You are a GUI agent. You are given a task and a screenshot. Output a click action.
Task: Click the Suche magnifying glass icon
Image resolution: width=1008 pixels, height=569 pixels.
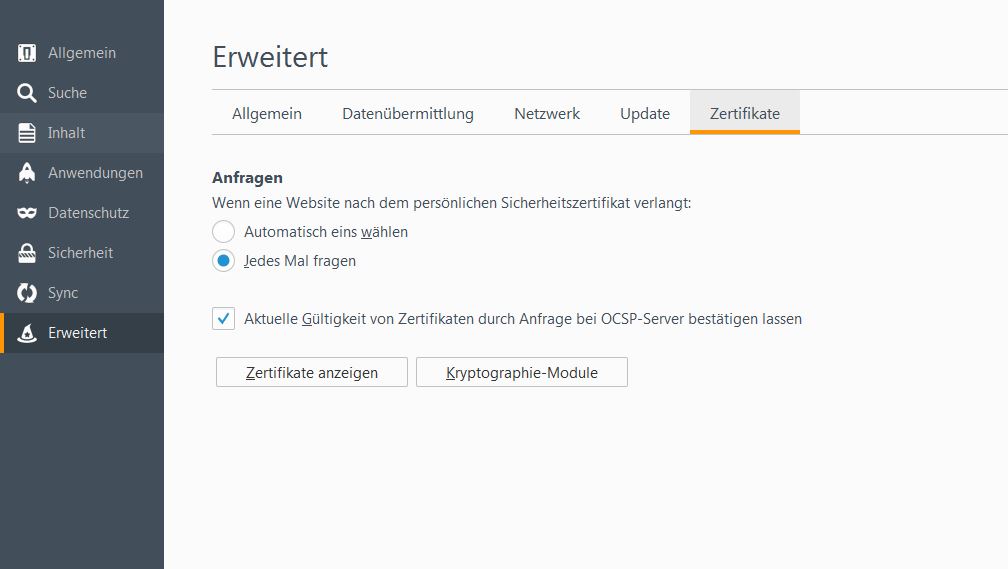[27, 93]
